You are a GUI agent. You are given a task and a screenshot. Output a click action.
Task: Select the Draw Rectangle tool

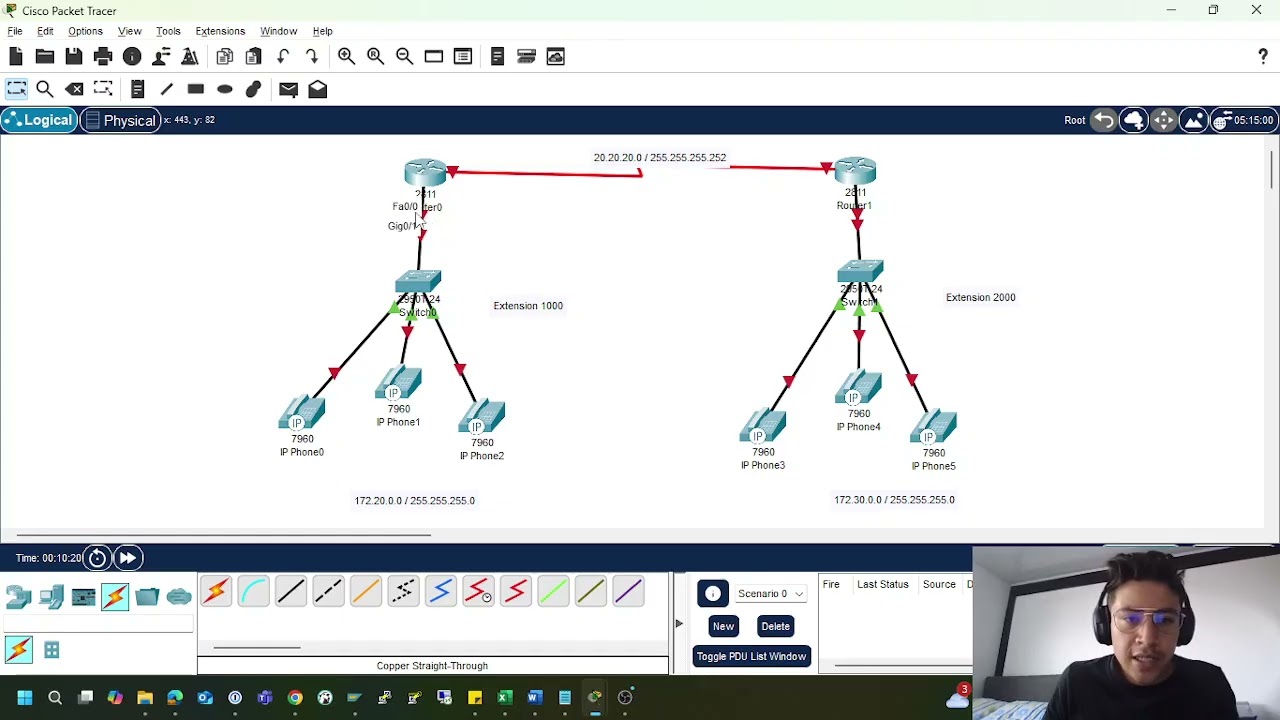(x=196, y=89)
